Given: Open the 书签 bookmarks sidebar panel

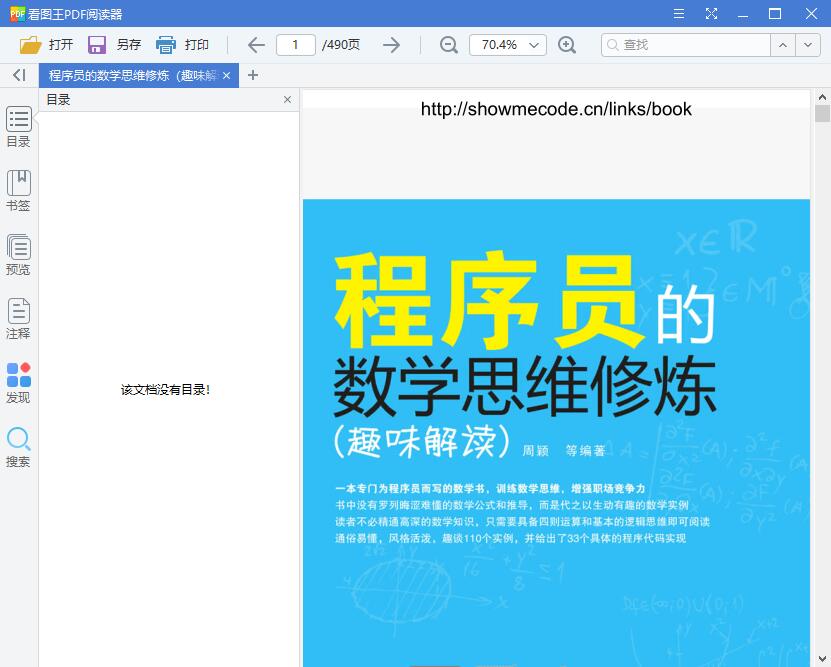Looking at the screenshot, I should (x=19, y=191).
